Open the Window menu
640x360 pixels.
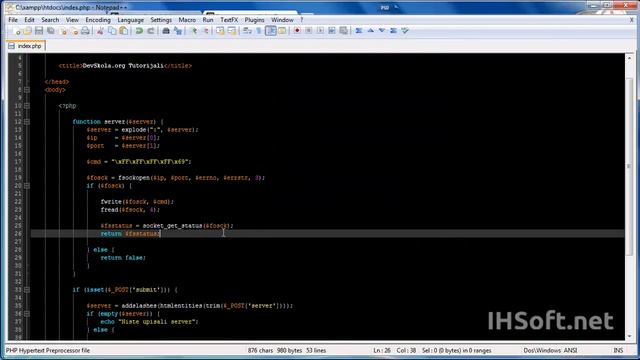tap(282, 20)
